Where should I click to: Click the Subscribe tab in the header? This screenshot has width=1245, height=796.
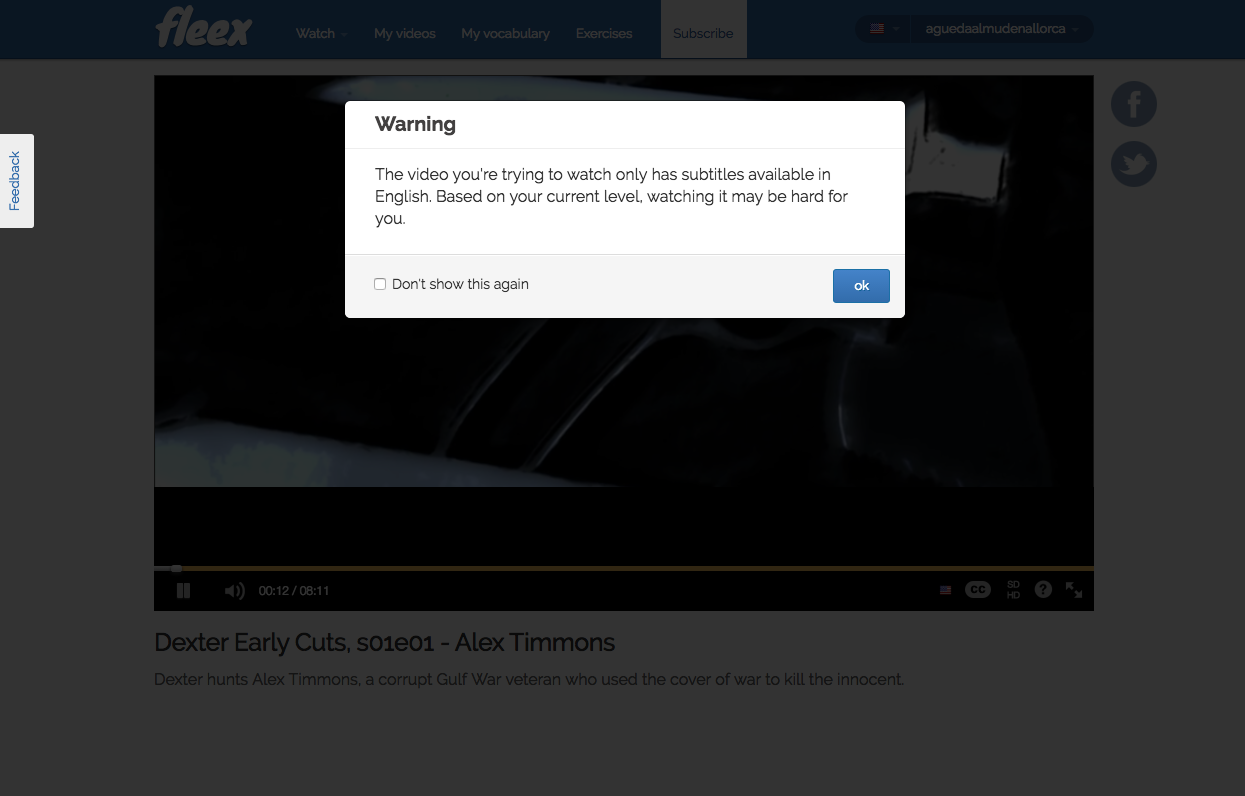703,33
